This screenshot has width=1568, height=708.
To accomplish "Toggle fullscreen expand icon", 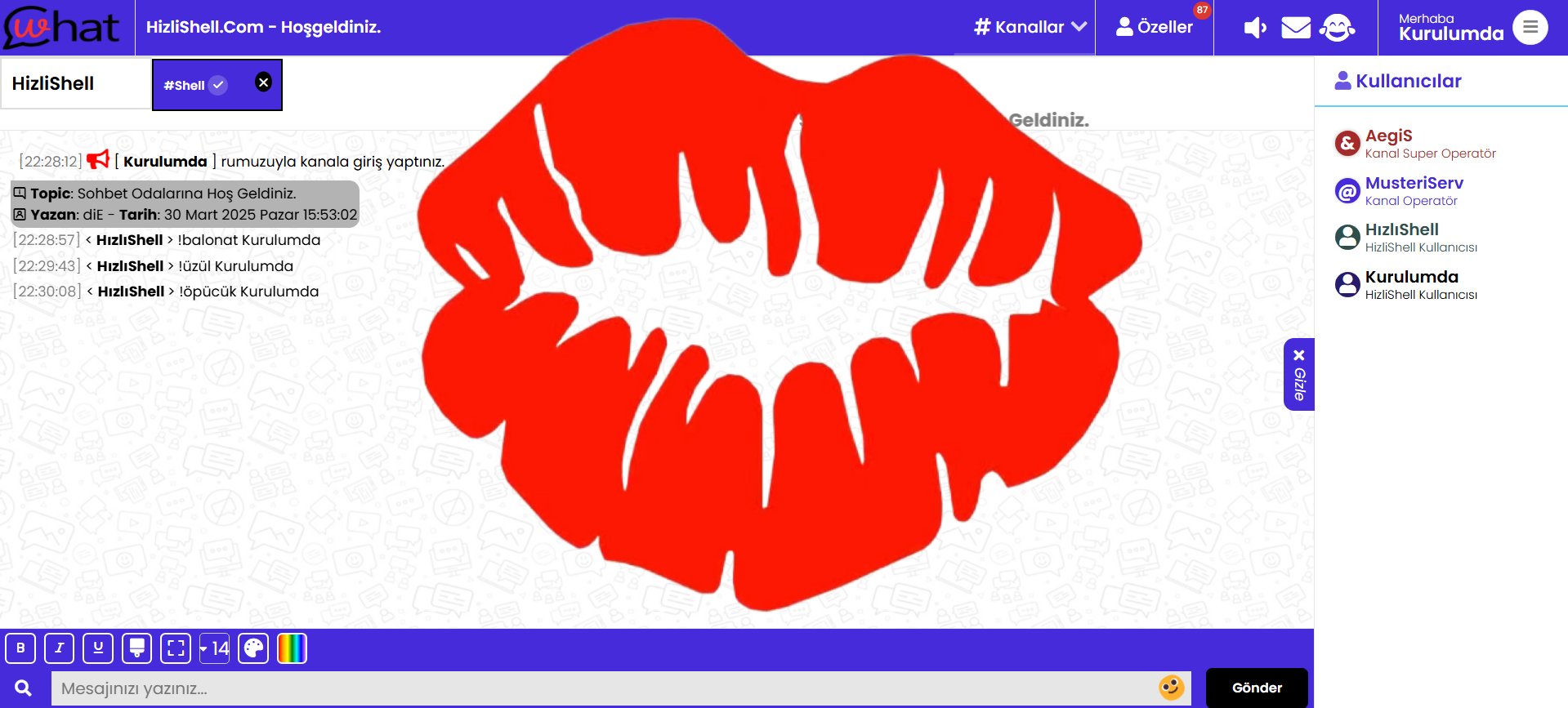I will click(x=176, y=648).
